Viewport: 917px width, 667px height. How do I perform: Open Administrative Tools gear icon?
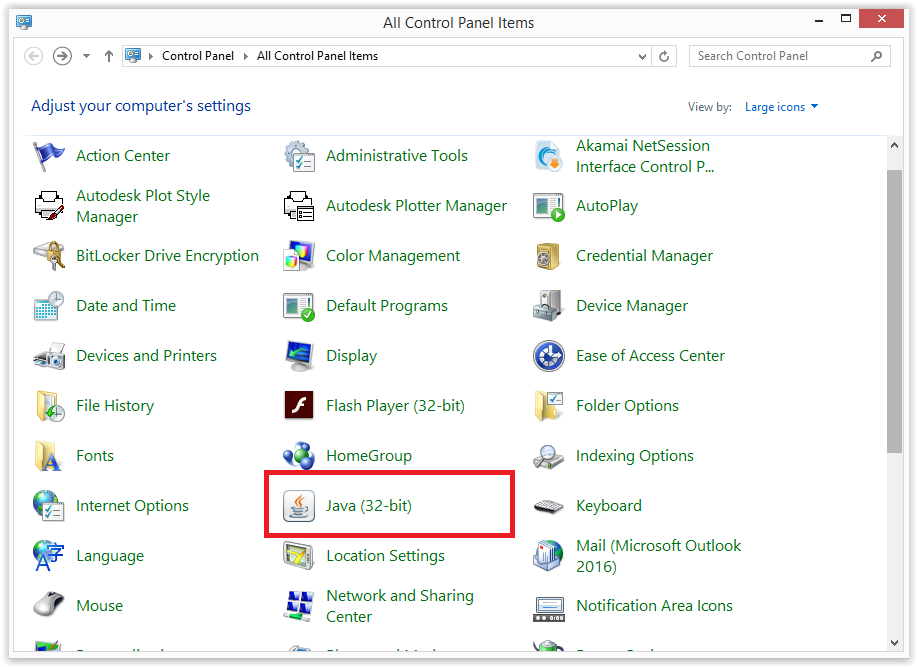pos(299,156)
